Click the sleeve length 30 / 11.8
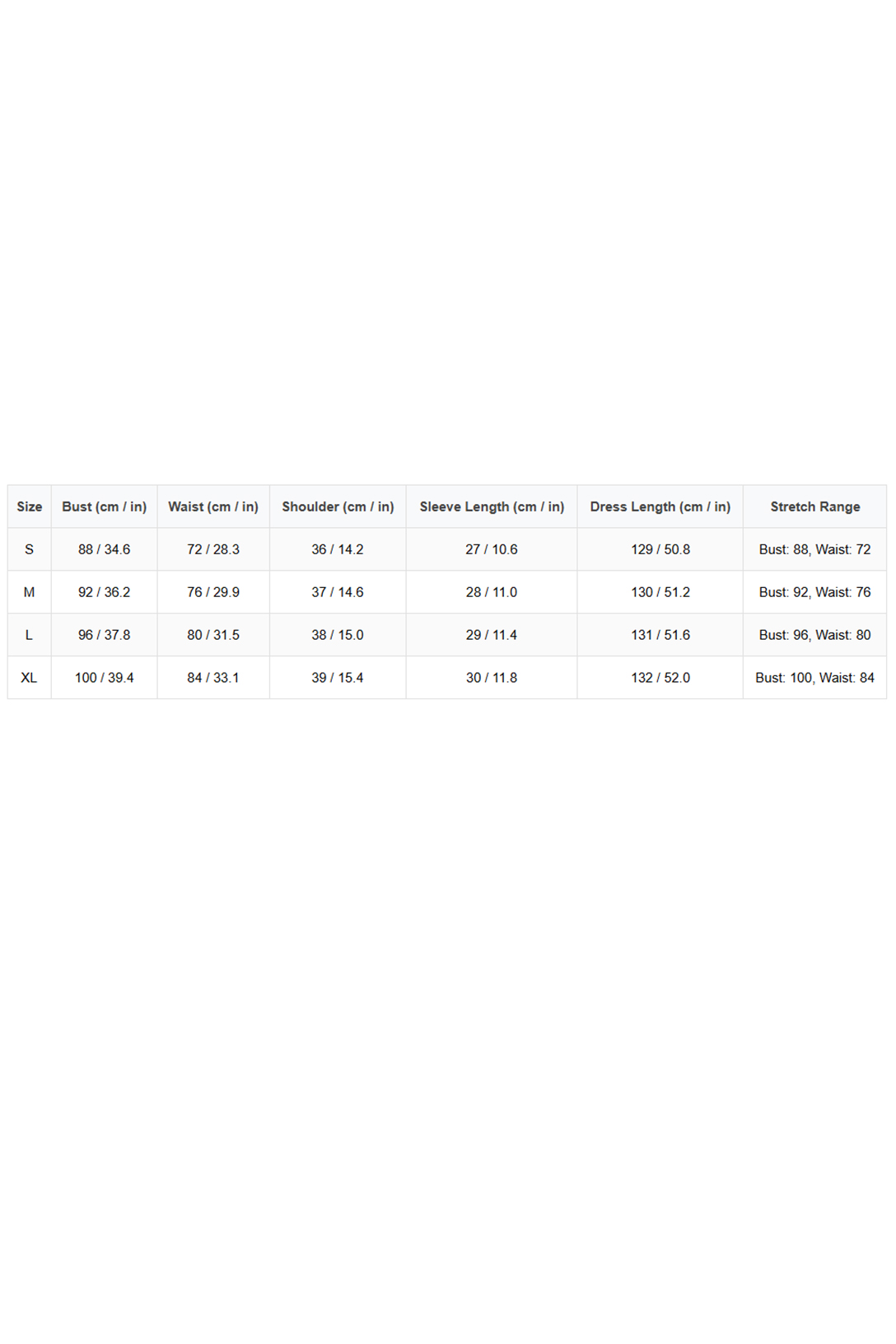Image resolution: width=896 pixels, height=1344 pixels. pyautogui.click(x=492, y=678)
